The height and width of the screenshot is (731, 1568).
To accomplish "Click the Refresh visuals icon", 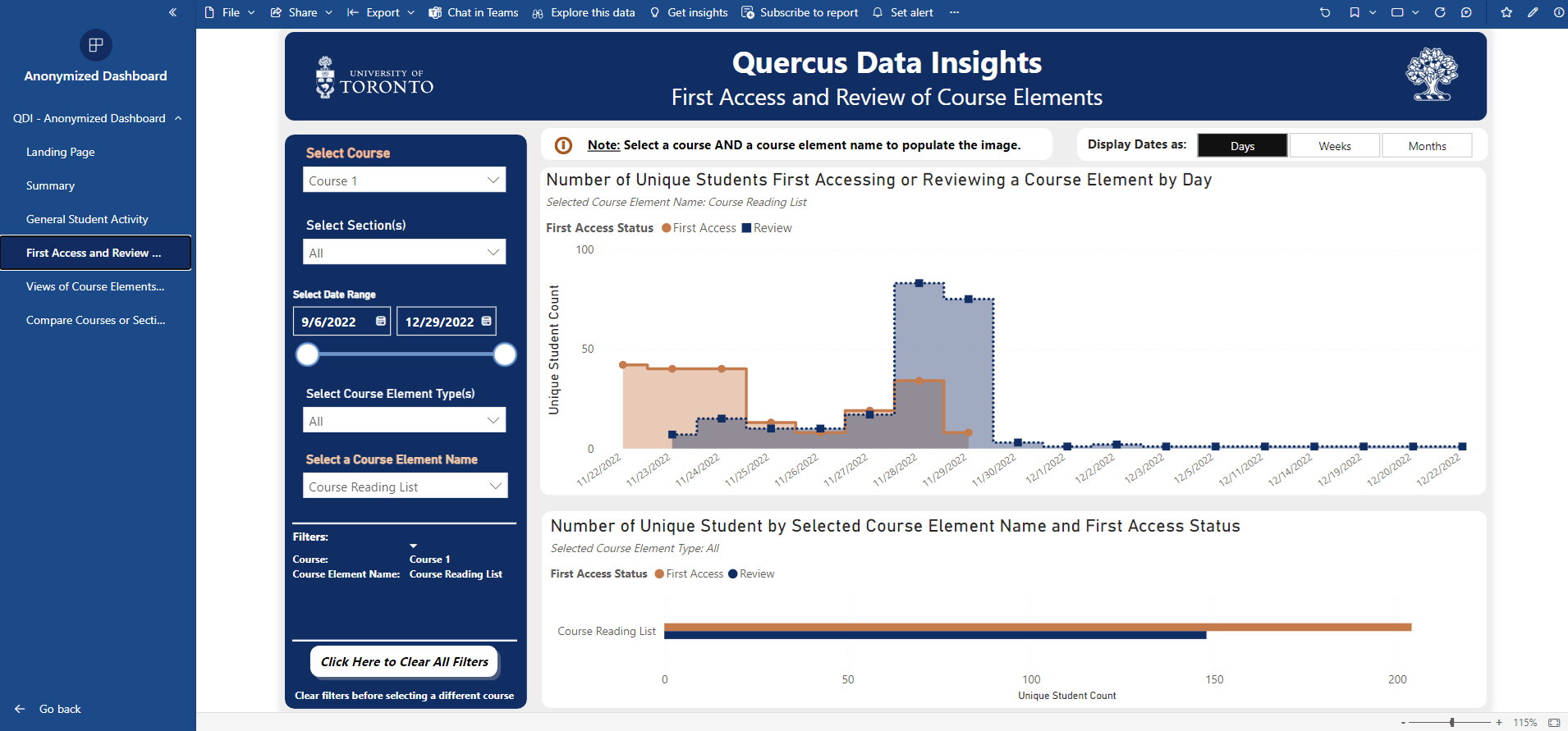I will 1440,12.
